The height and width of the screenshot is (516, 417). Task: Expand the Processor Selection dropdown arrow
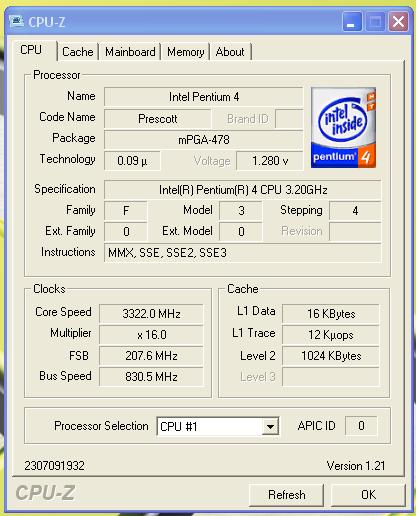(x=270, y=427)
